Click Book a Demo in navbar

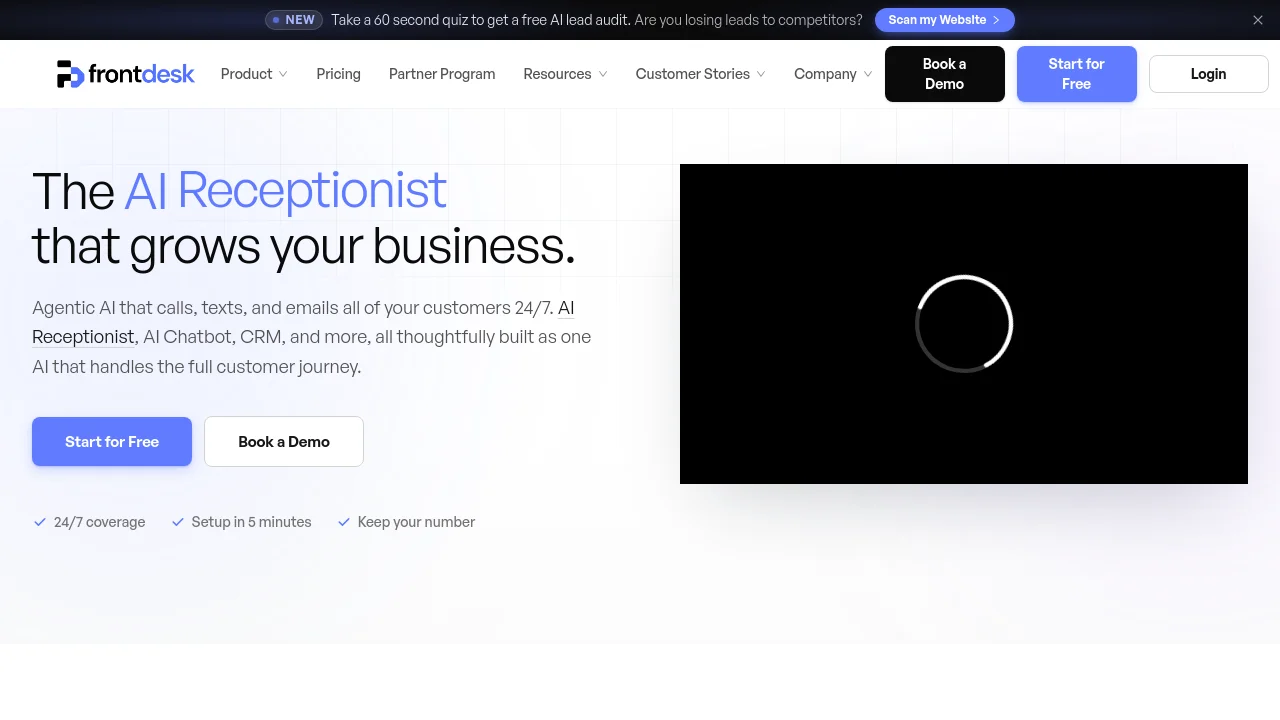pyautogui.click(x=944, y=74)
